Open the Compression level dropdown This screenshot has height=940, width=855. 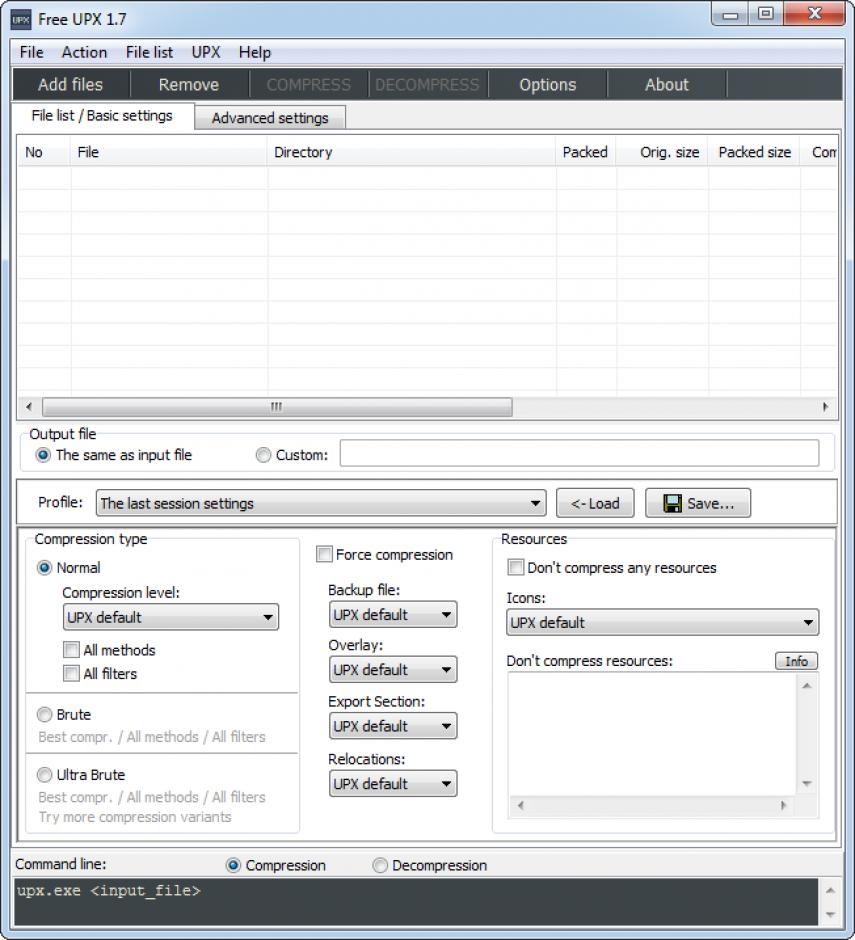tap(171, 617)
